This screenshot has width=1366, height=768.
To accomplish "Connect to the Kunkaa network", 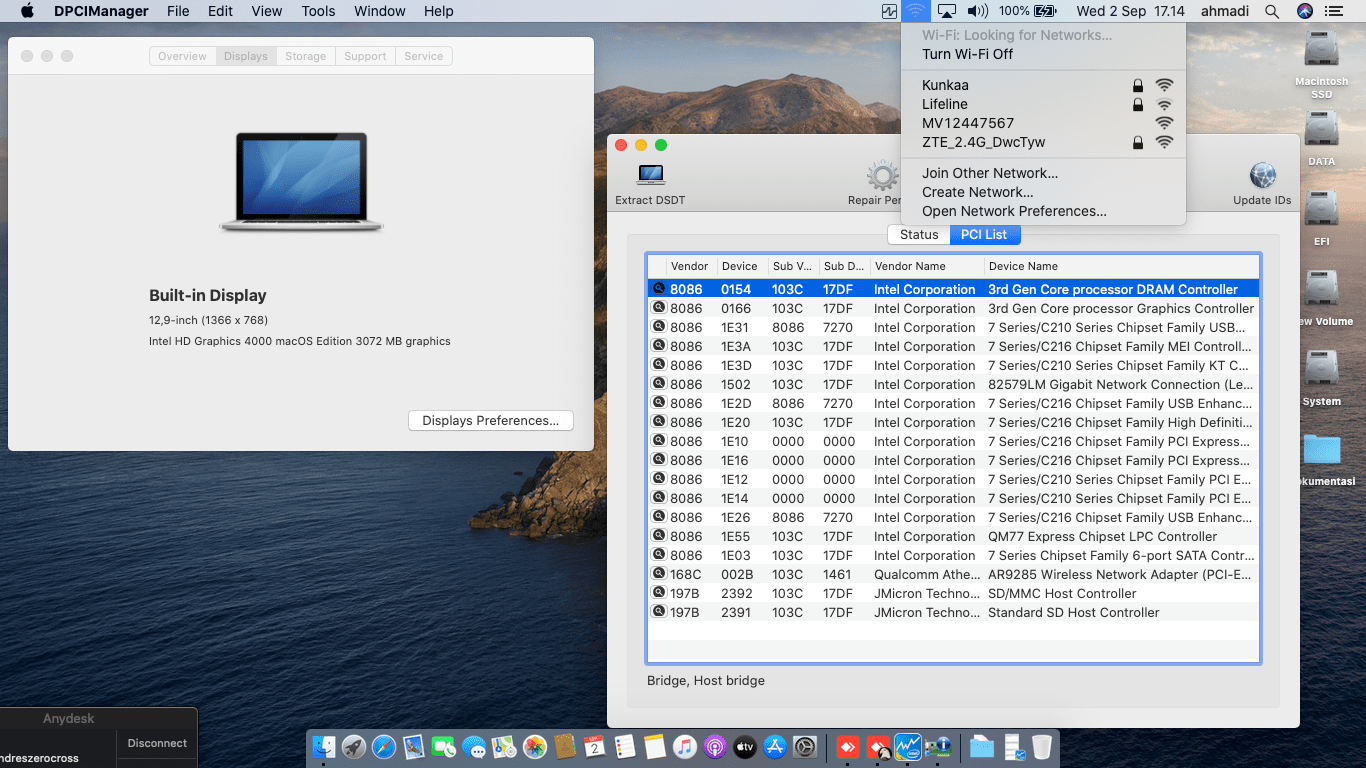I will click(x=1043, y=85).
